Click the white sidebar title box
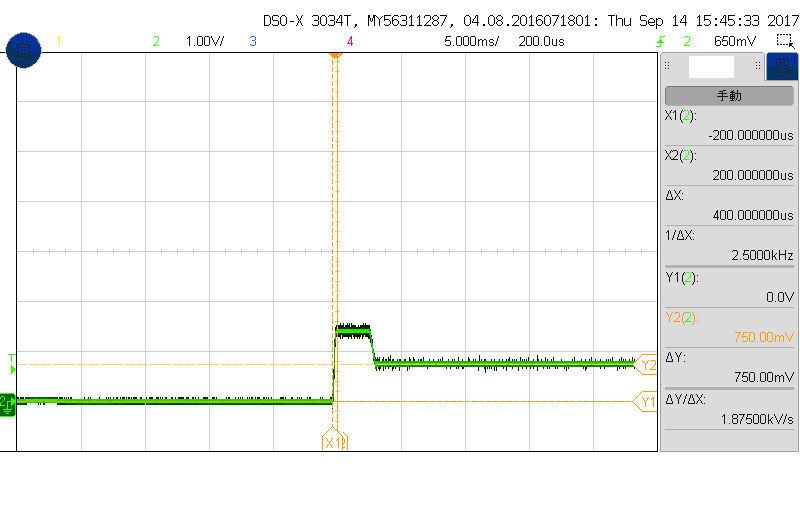This screenshot has height=512, width=800. [x=711, y=67]
